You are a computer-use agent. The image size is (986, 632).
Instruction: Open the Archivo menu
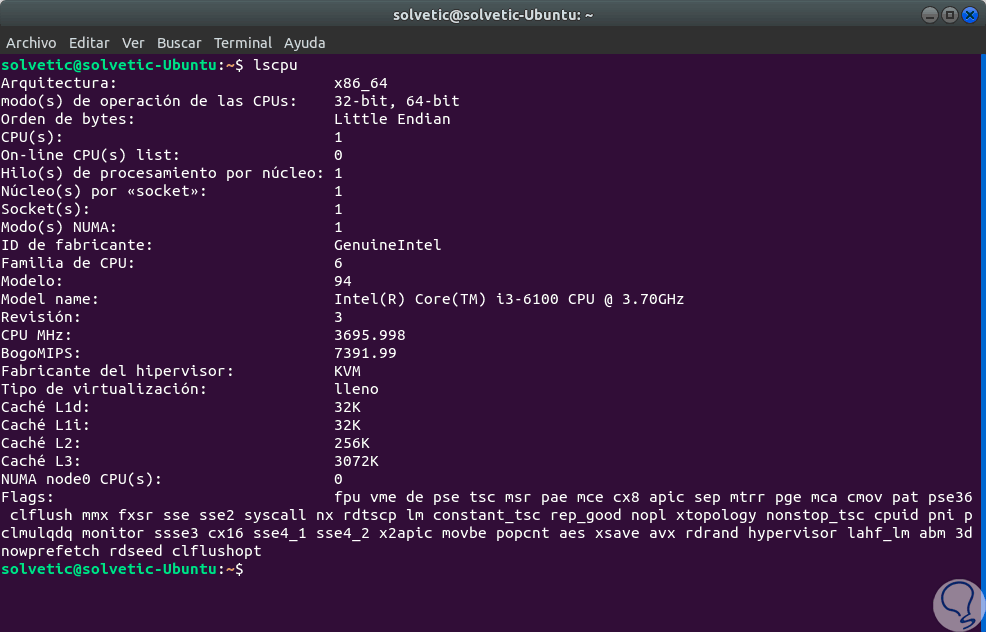tap(31, 43)
